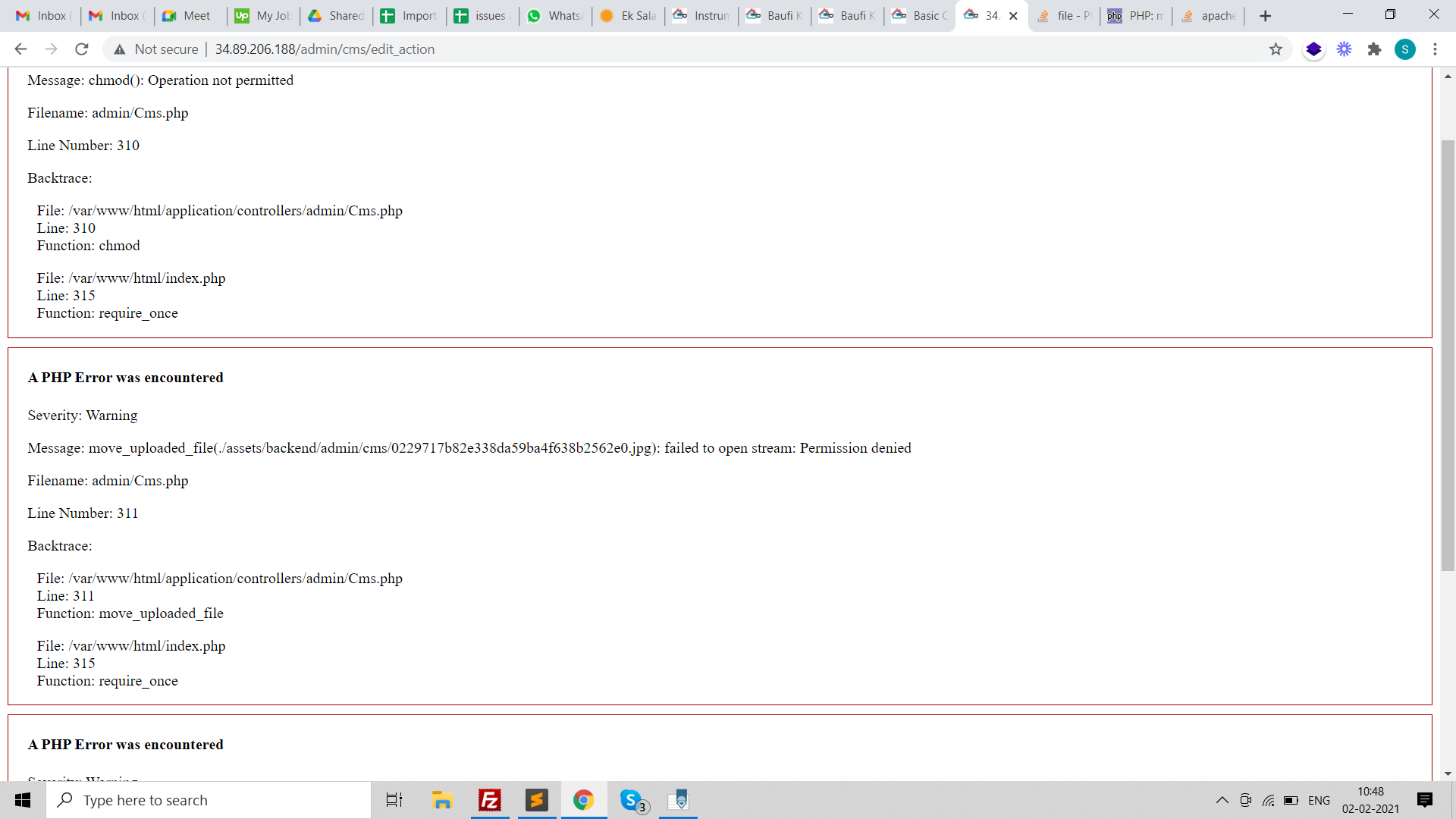Switch to the Ek Sala tab
Image resolution: width=1456 pixels, height=819 pixels.
[x=628, y=16]
